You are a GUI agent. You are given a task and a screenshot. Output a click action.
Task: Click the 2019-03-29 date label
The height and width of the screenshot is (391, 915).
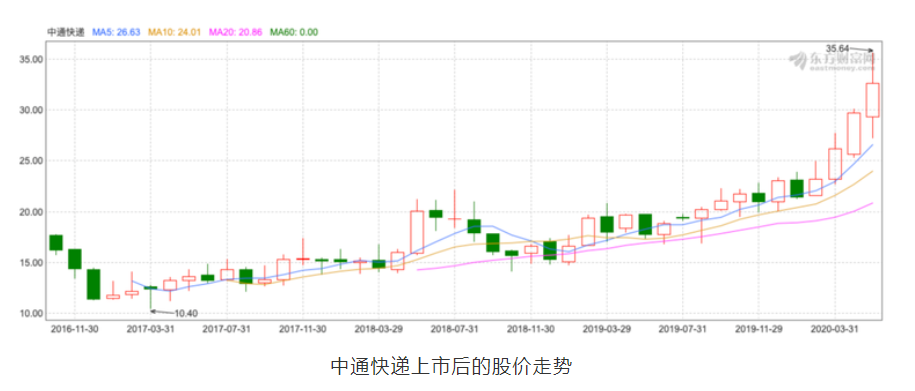point(606,329)
